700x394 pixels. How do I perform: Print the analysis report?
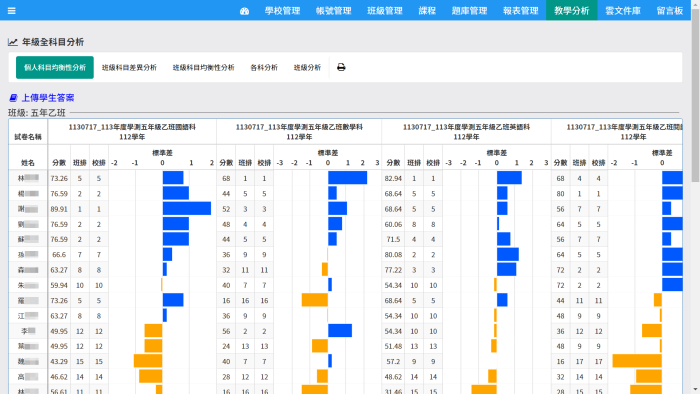tap(341, 67)
